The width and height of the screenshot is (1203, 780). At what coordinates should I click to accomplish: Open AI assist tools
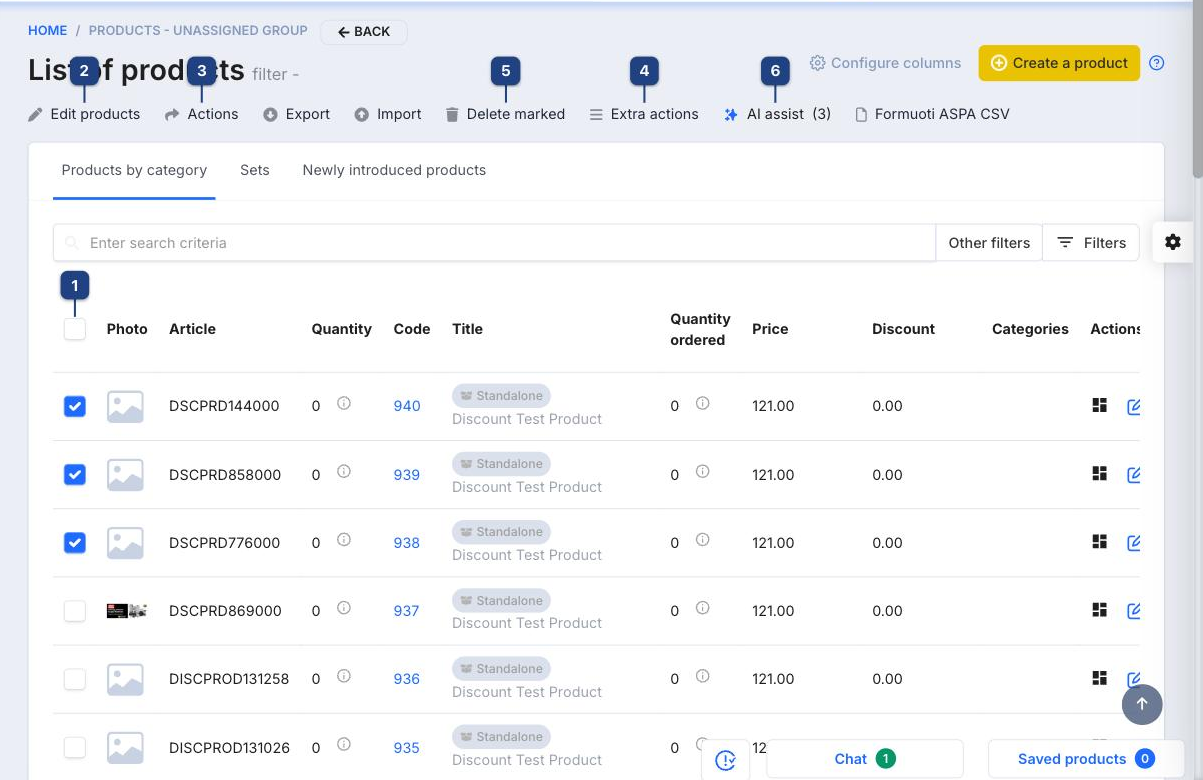coord(777,114)
